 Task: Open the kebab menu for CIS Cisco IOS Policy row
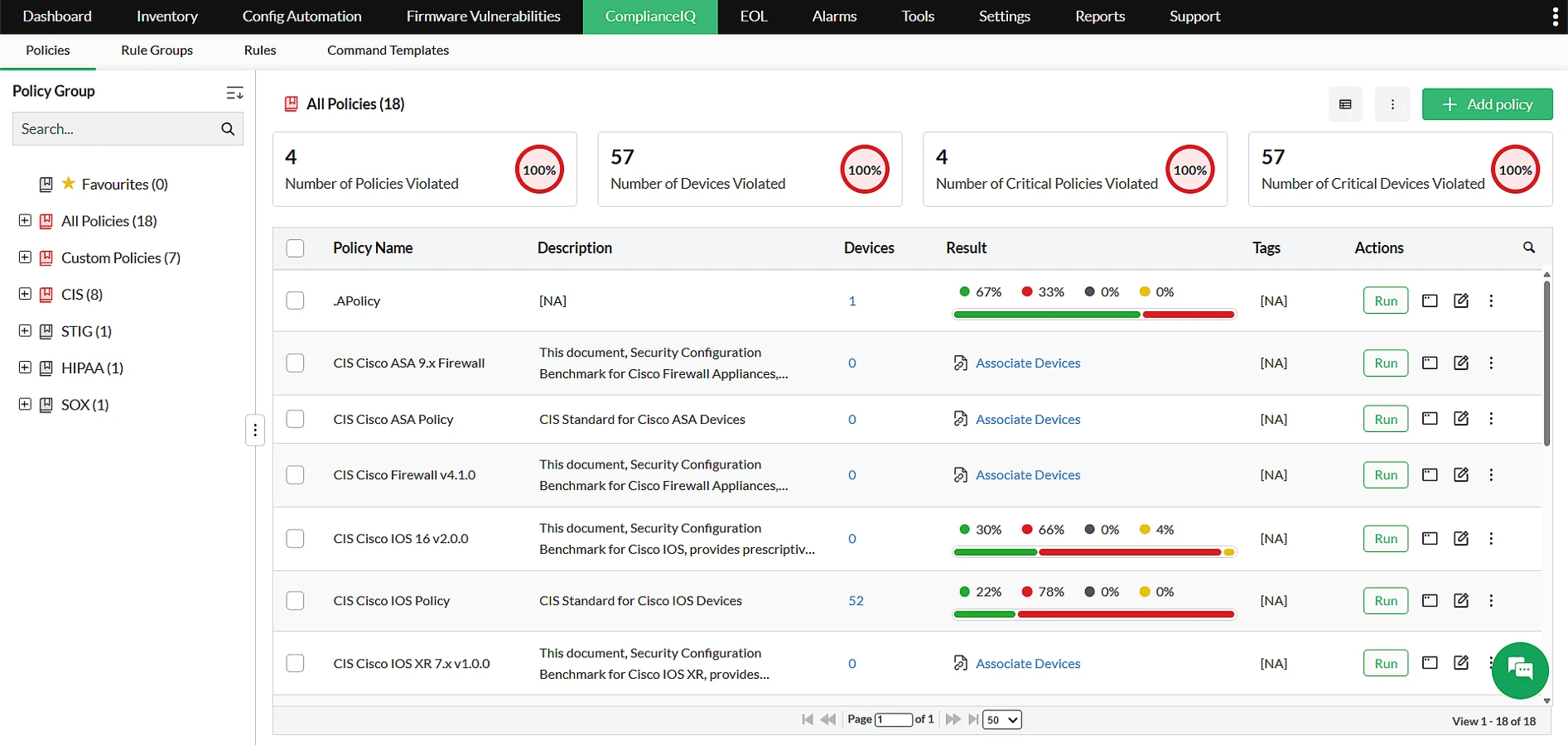[1492, 600]
